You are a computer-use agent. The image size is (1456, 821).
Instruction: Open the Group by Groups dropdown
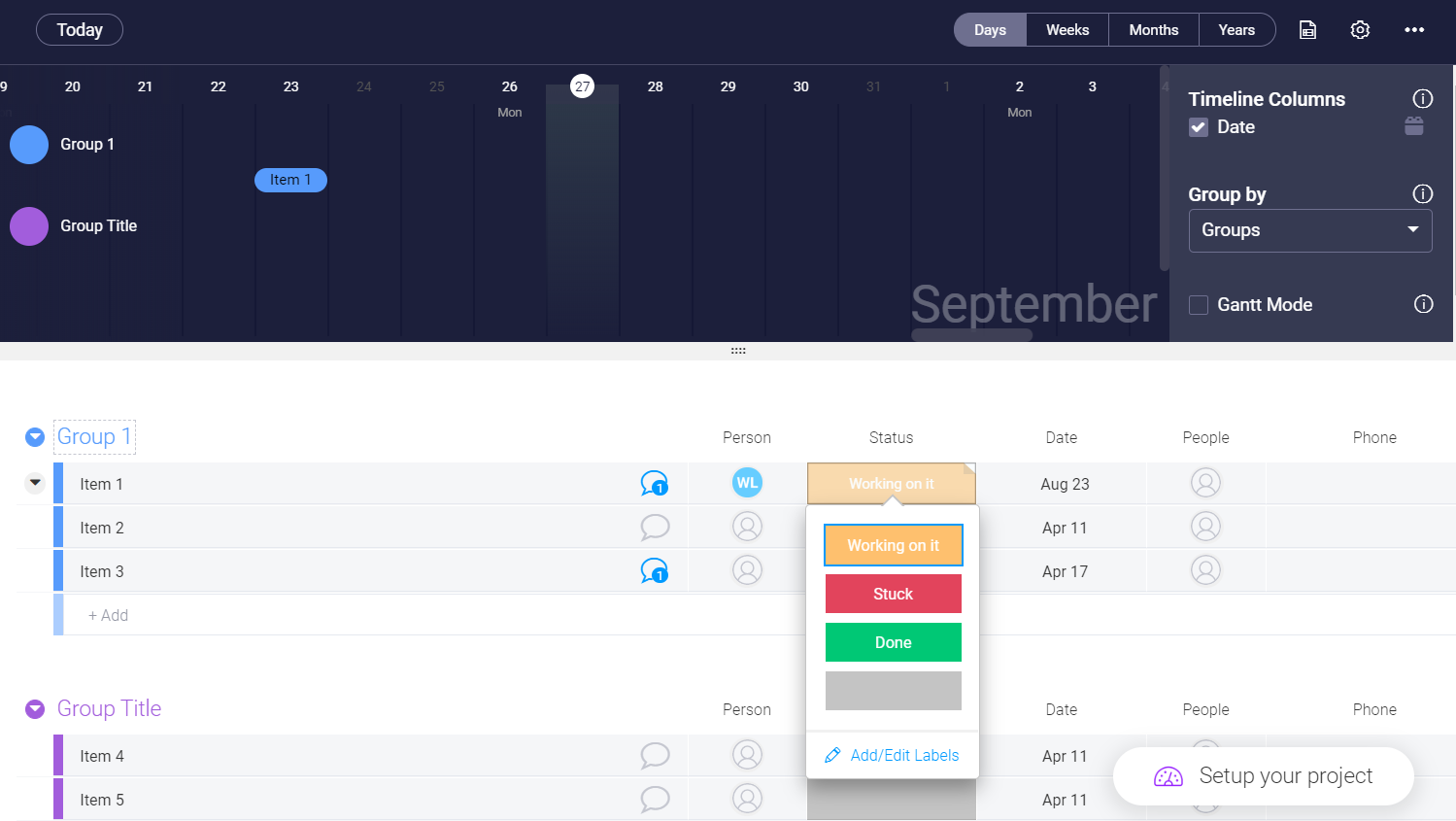[1310, 231]
